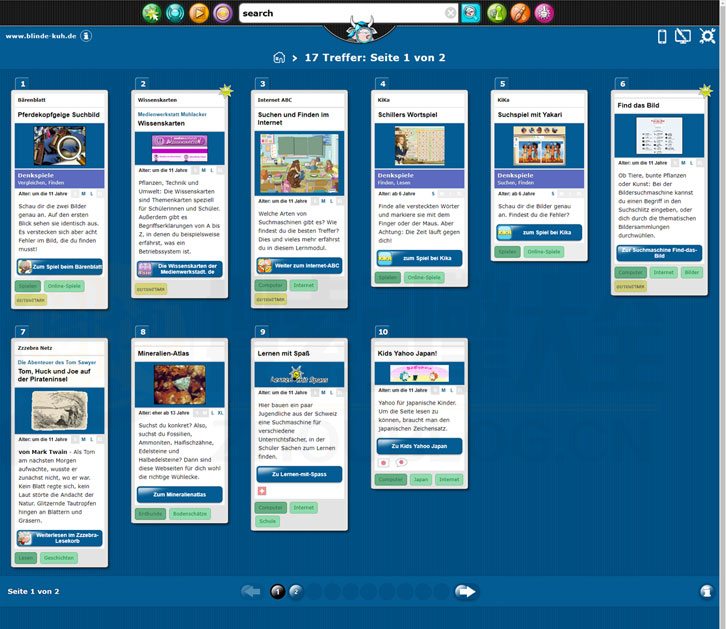Open the settings gear icon at top right

tap(708, 37)
